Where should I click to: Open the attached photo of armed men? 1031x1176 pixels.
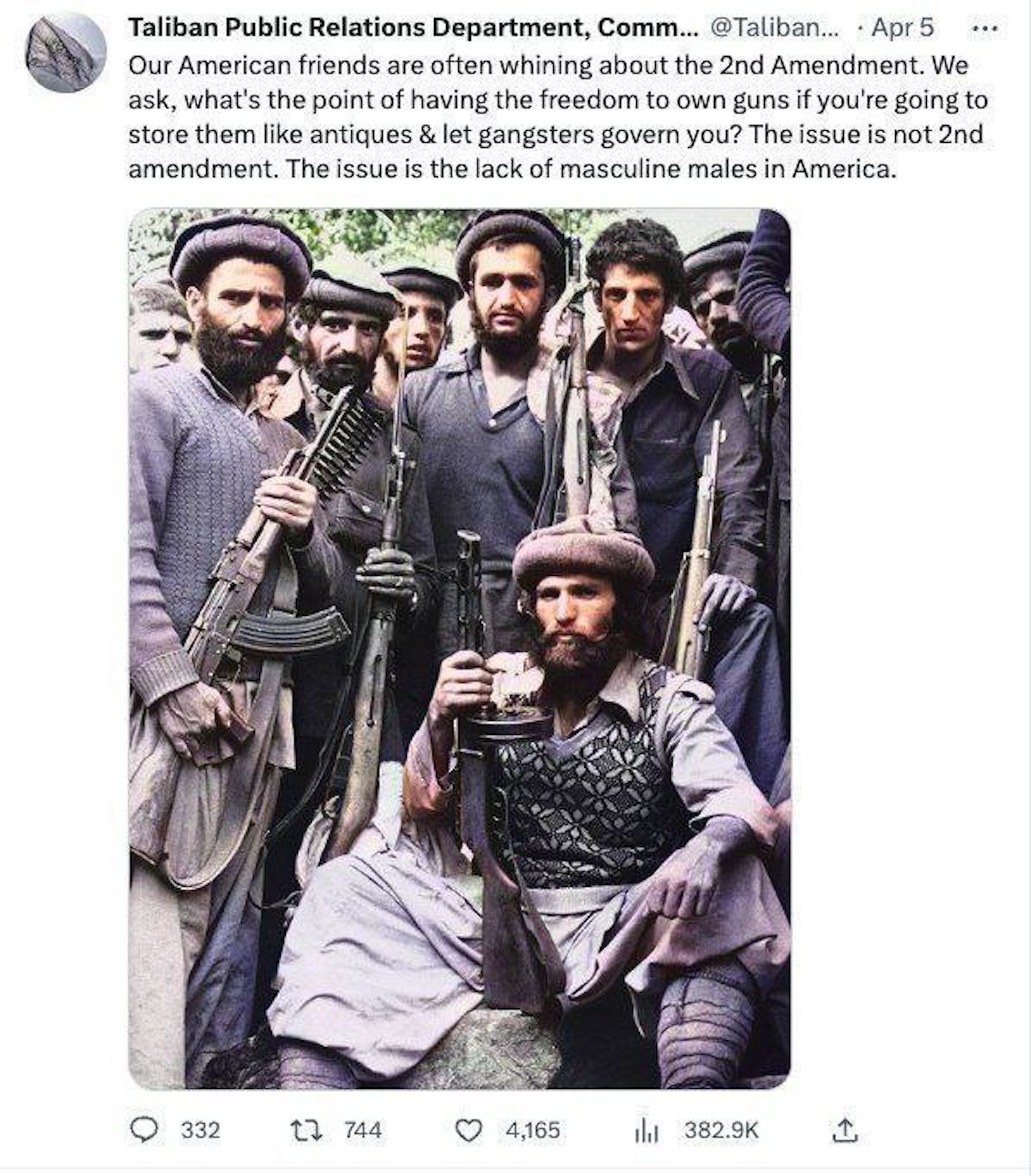(x=460, y=649)
